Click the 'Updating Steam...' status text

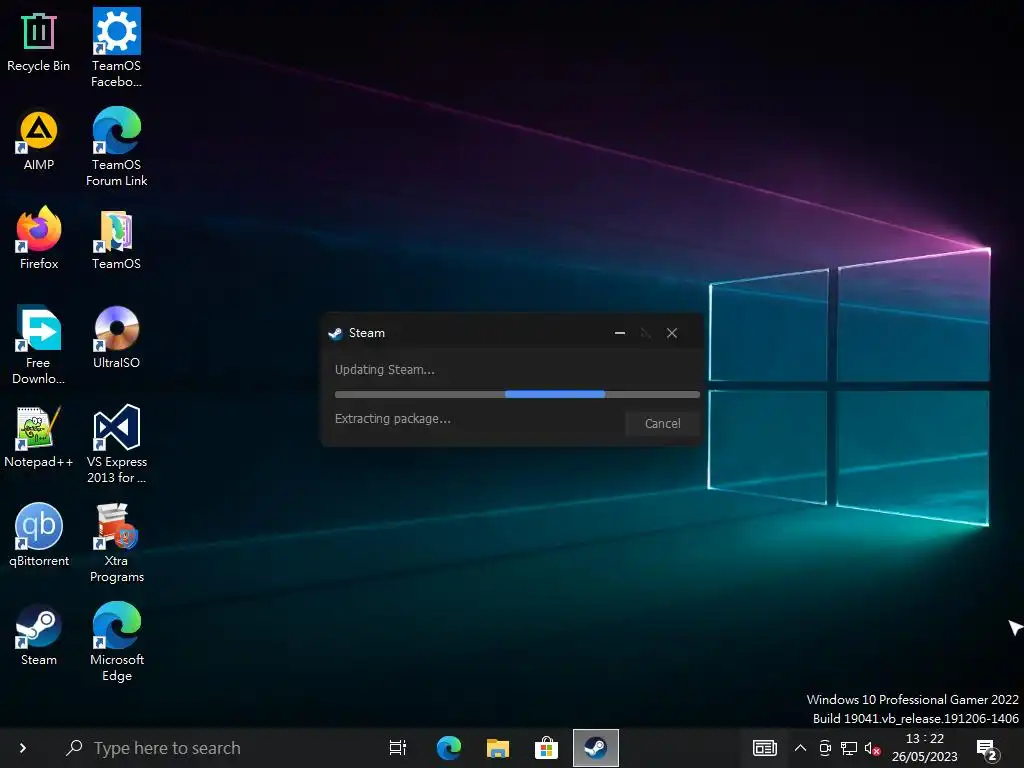(x=385, y=370)
